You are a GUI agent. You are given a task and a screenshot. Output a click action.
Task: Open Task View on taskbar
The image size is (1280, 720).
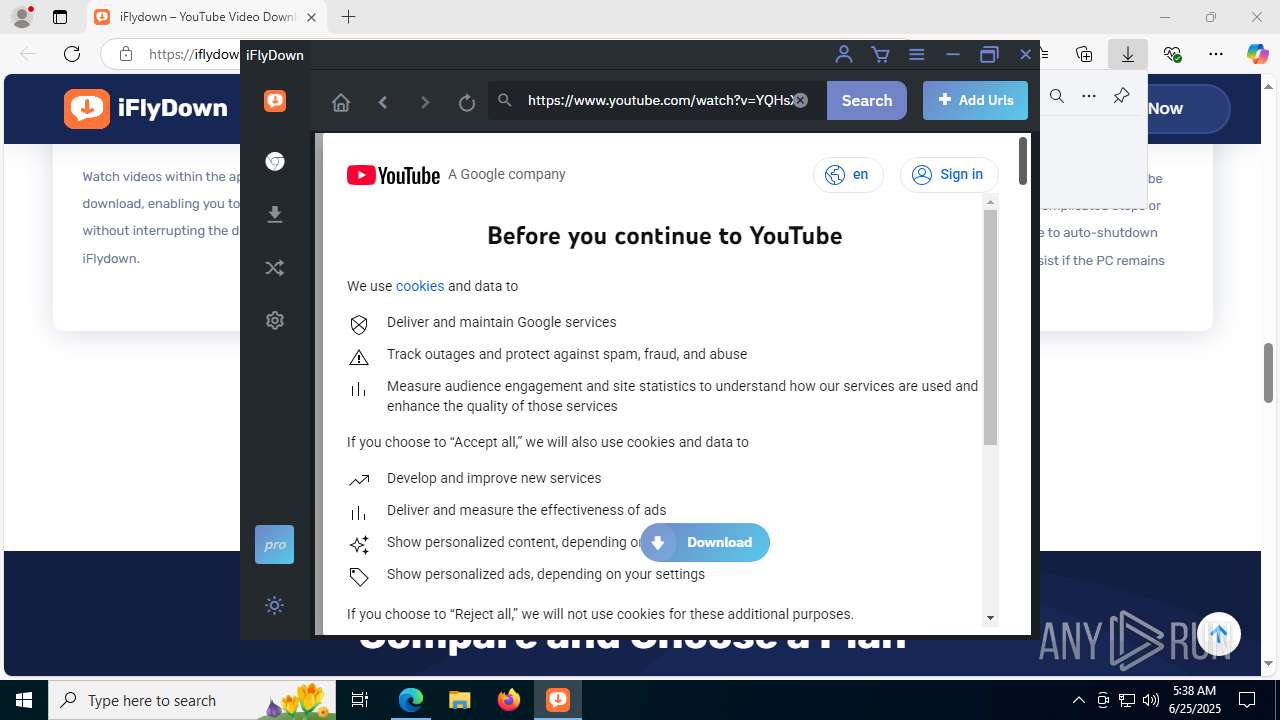point(360,700)
